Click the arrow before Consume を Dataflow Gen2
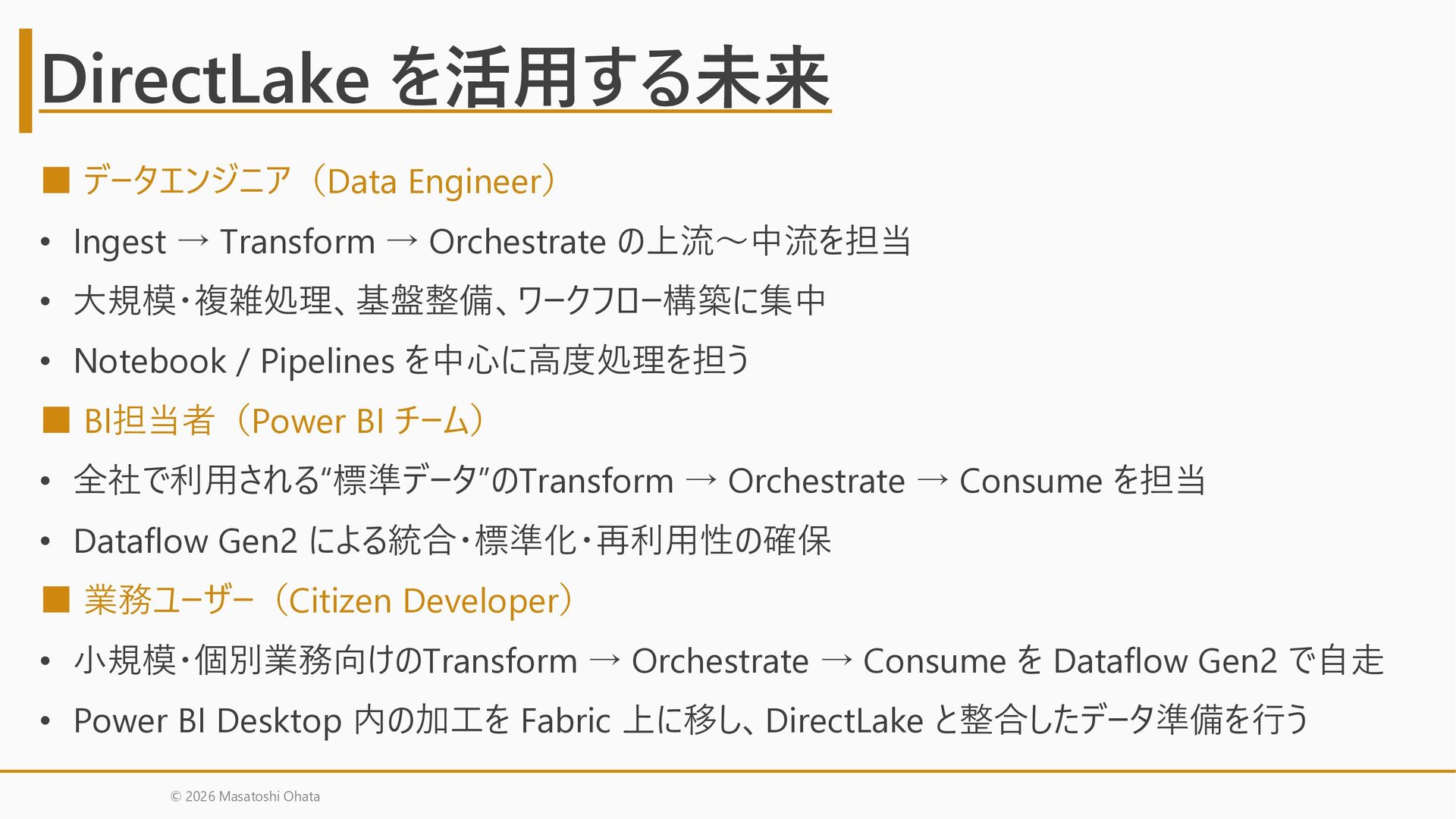Screen dimensions: 1456x819 [836, 661]
